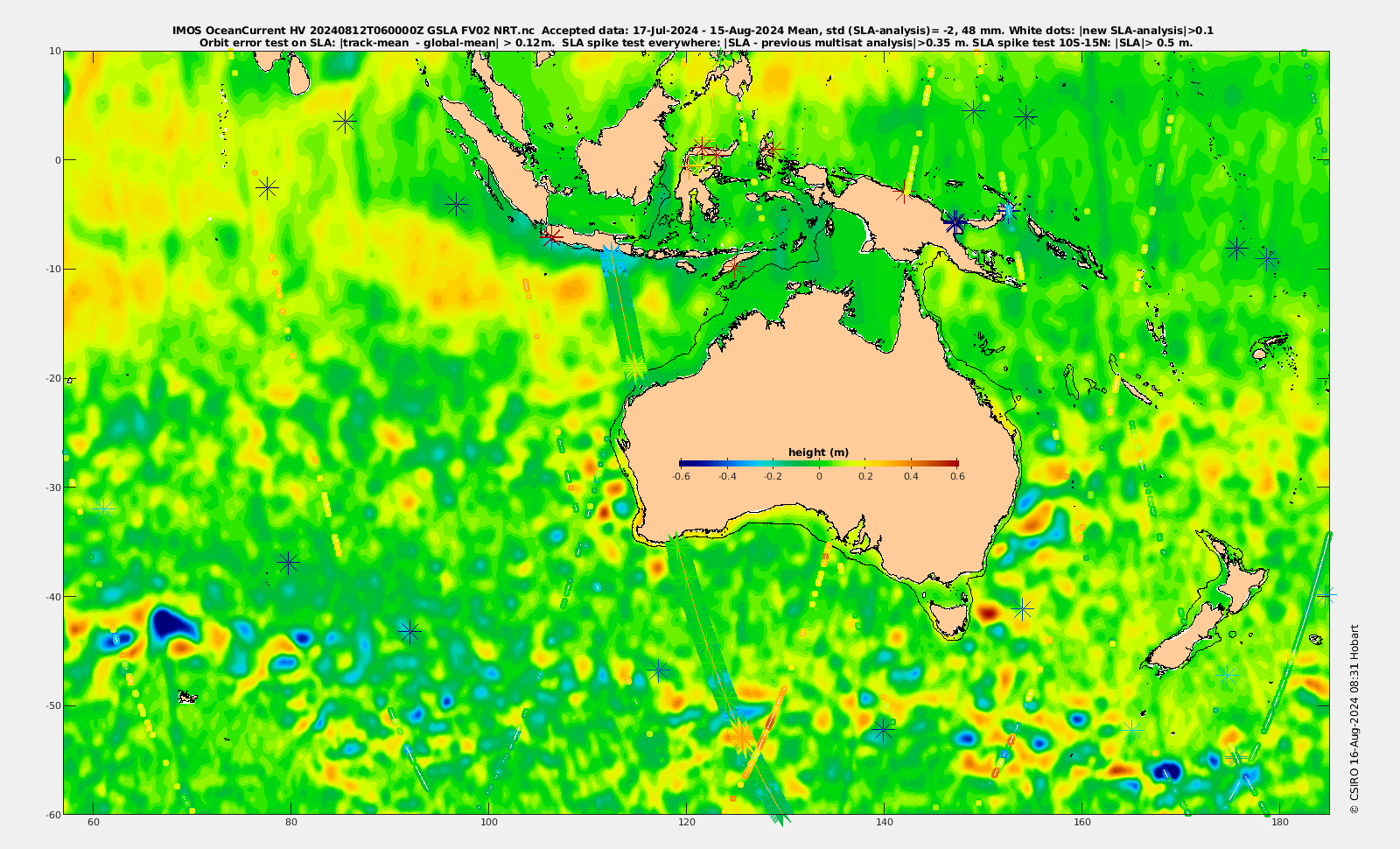Viewport: 1400px width, 849px height.
Task: Select the -0.2 colorbar tick label
Action: [773, 477]
